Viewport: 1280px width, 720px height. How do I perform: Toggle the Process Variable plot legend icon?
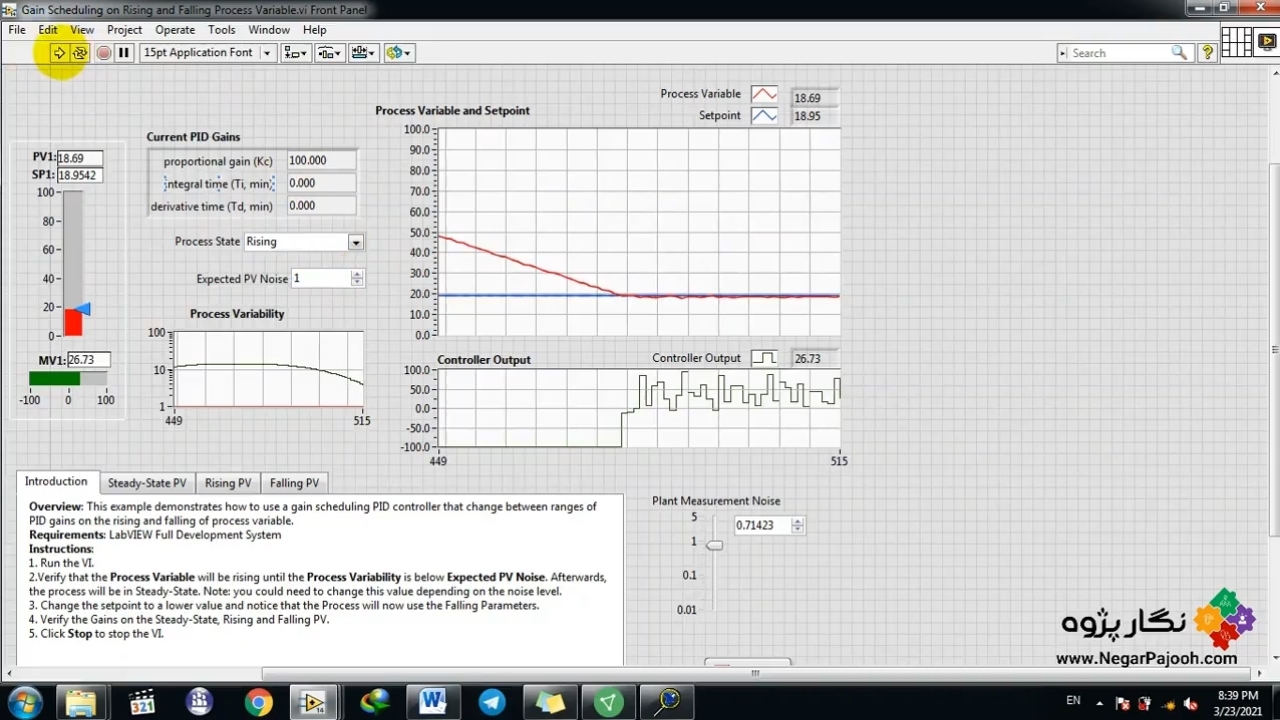(764, 95)
